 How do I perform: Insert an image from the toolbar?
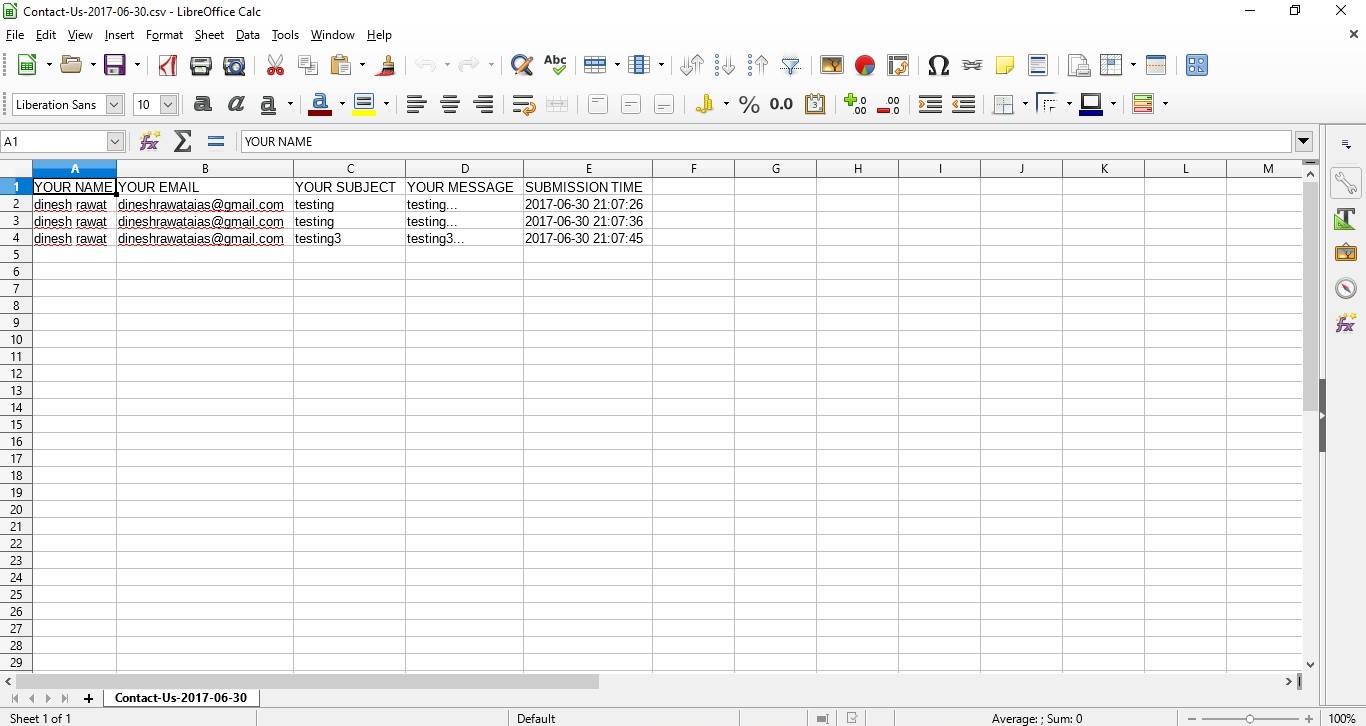coord(831,66)
